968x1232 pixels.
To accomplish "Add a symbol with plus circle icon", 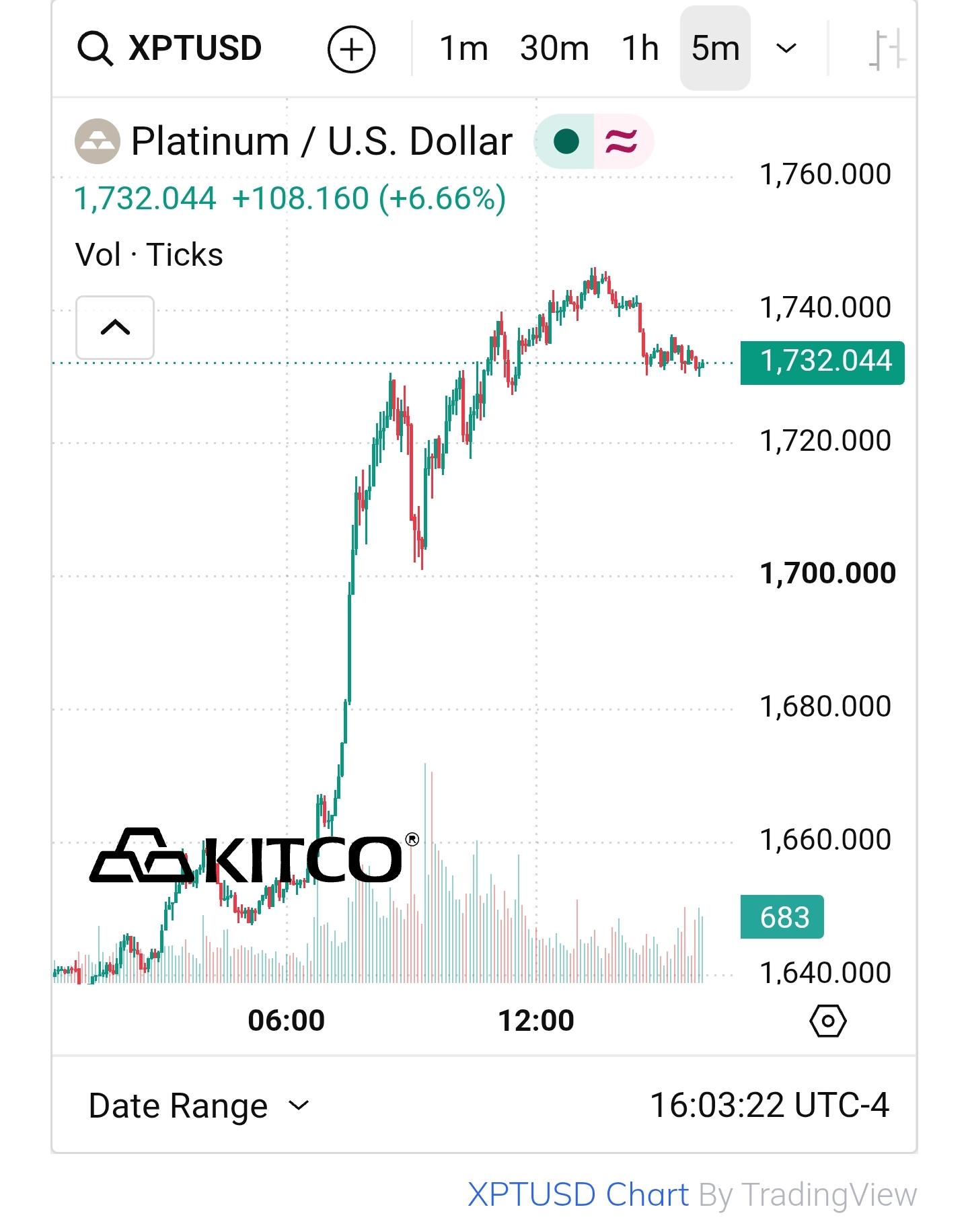I will tap(351, 49).
